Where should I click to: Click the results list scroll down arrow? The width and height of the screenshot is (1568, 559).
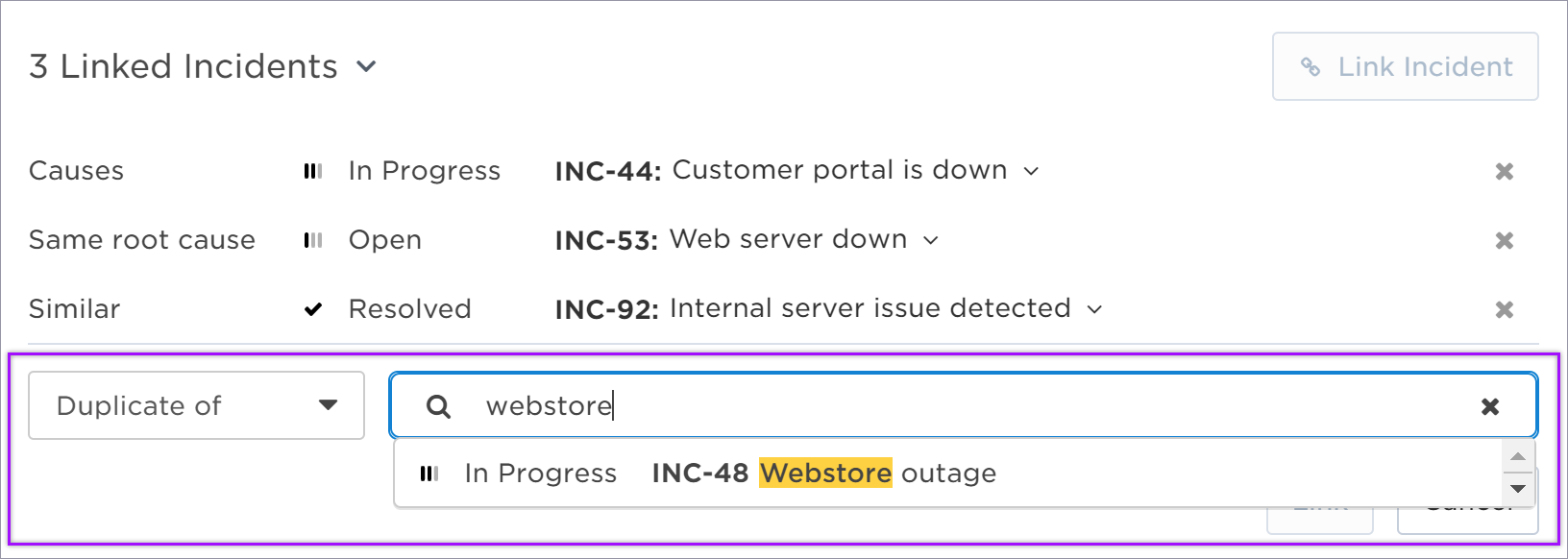[x=1518, y=489]
